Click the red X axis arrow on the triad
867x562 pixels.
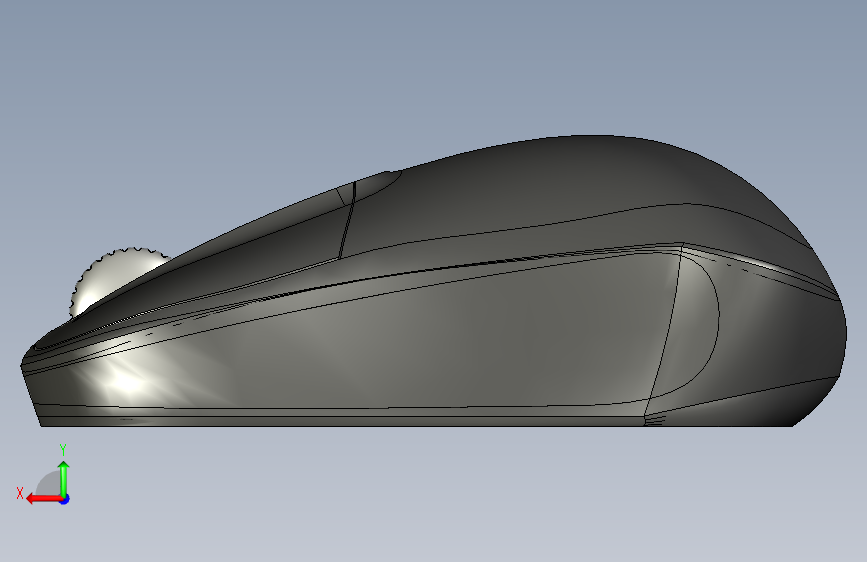[43, 499]
